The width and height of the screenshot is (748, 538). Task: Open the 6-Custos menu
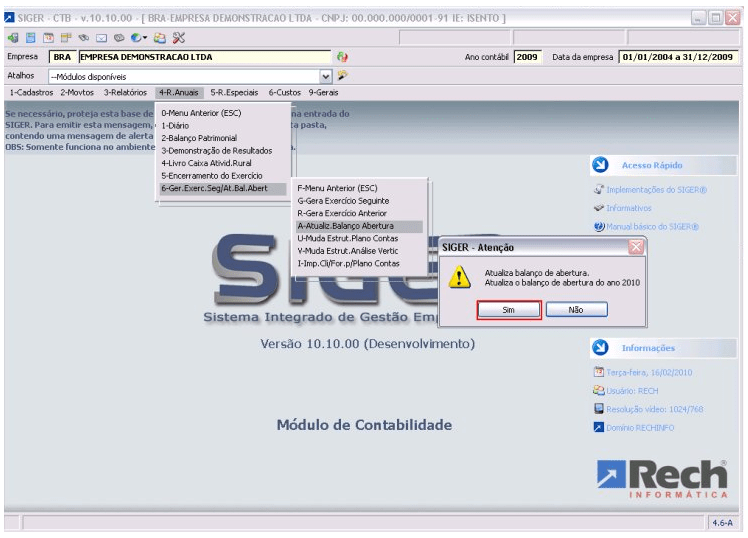click(285, 93)
